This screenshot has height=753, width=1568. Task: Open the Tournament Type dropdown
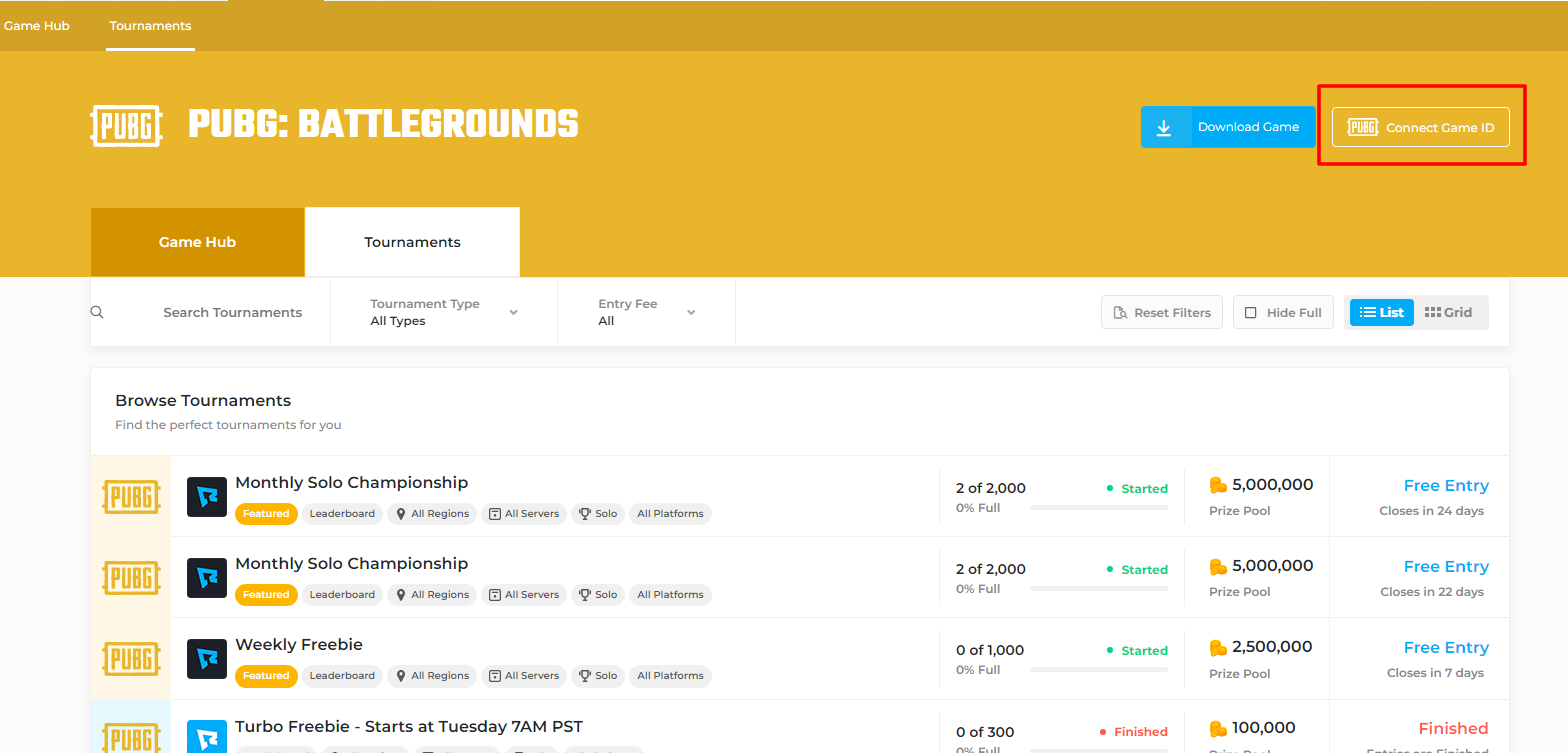coord(444,312)
